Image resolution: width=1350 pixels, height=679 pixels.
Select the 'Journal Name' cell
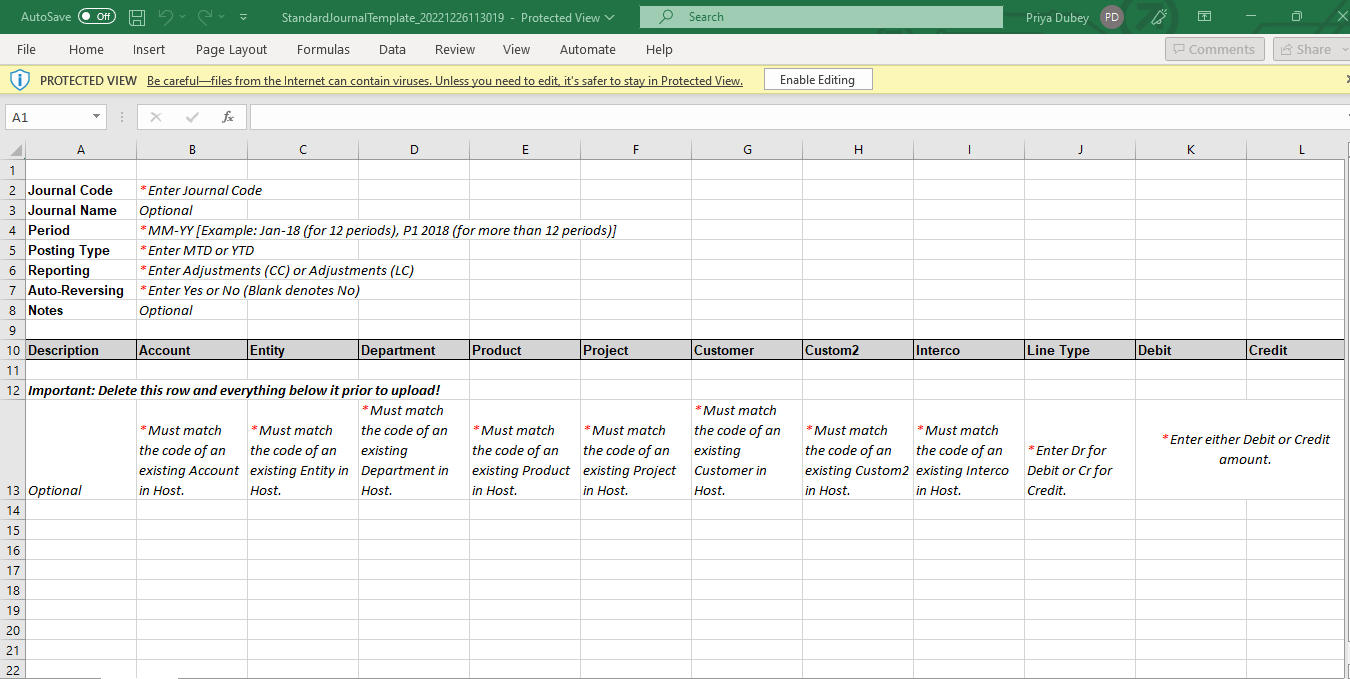point(81,210)
